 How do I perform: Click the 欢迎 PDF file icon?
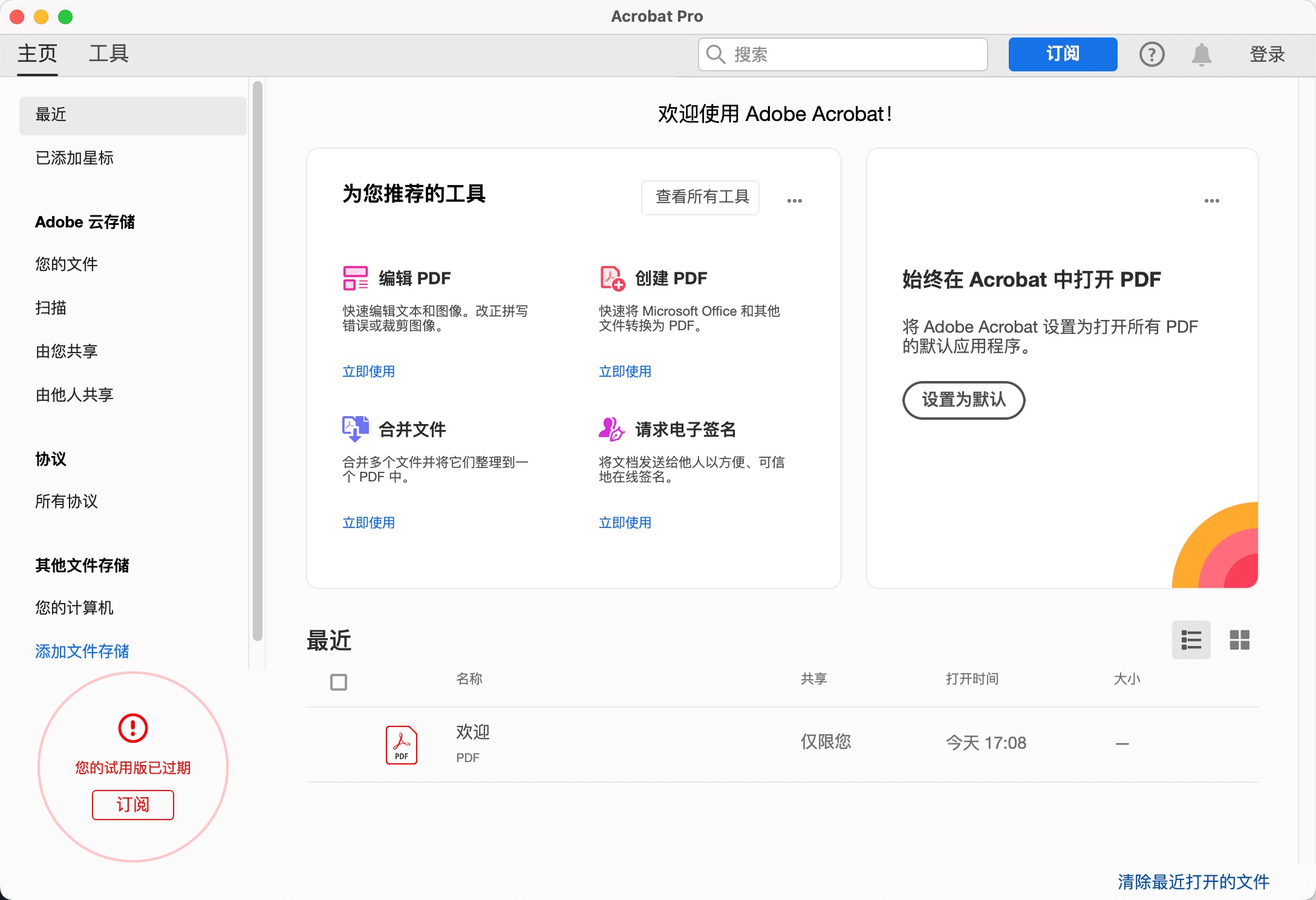[402, 745]
